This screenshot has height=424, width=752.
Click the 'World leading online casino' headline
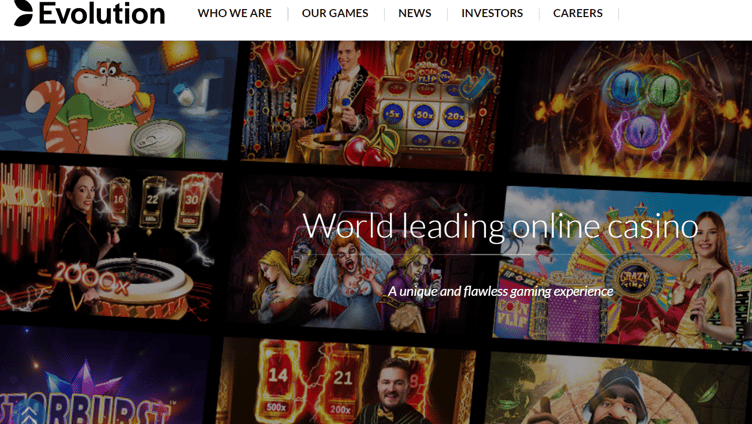[x=500, y=226]
